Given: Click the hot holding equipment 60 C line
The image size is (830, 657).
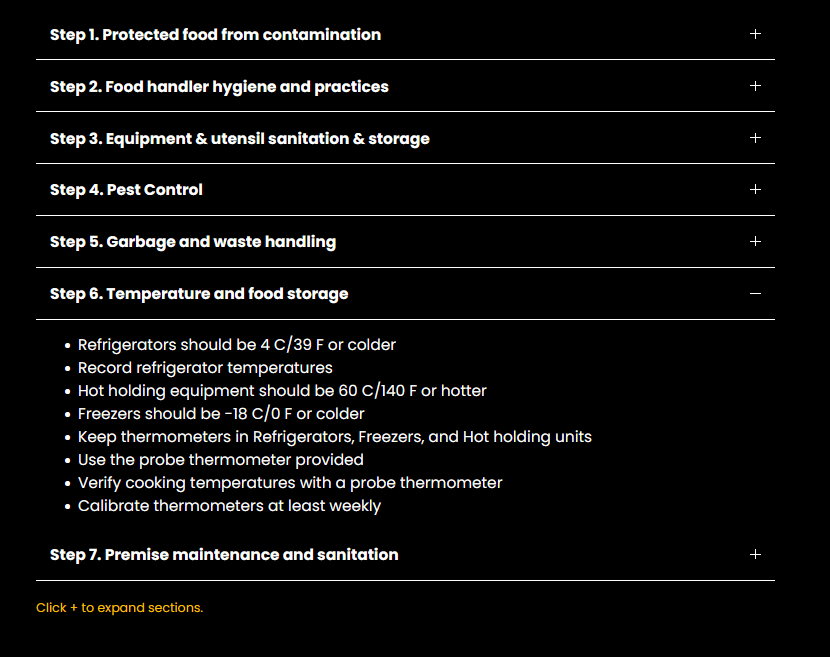Looking at the screenshot, I should point(282,391).
